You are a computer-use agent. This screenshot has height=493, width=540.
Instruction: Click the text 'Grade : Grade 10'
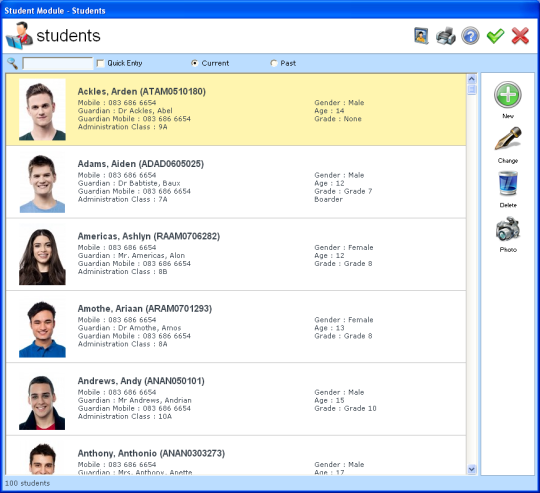point(345,408)
